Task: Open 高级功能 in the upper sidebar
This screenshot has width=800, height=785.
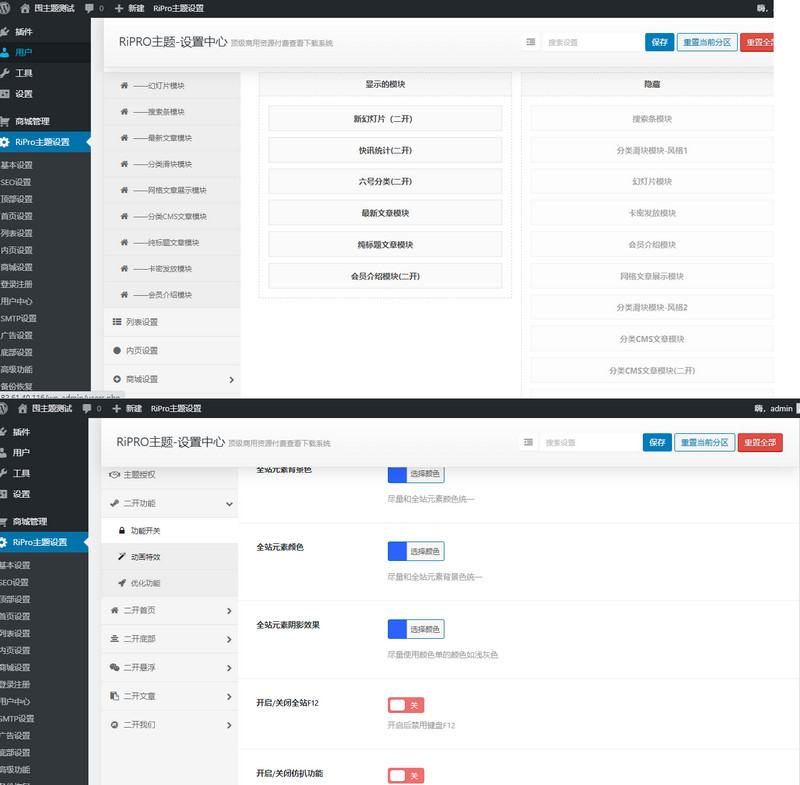Action: (16, 369)
